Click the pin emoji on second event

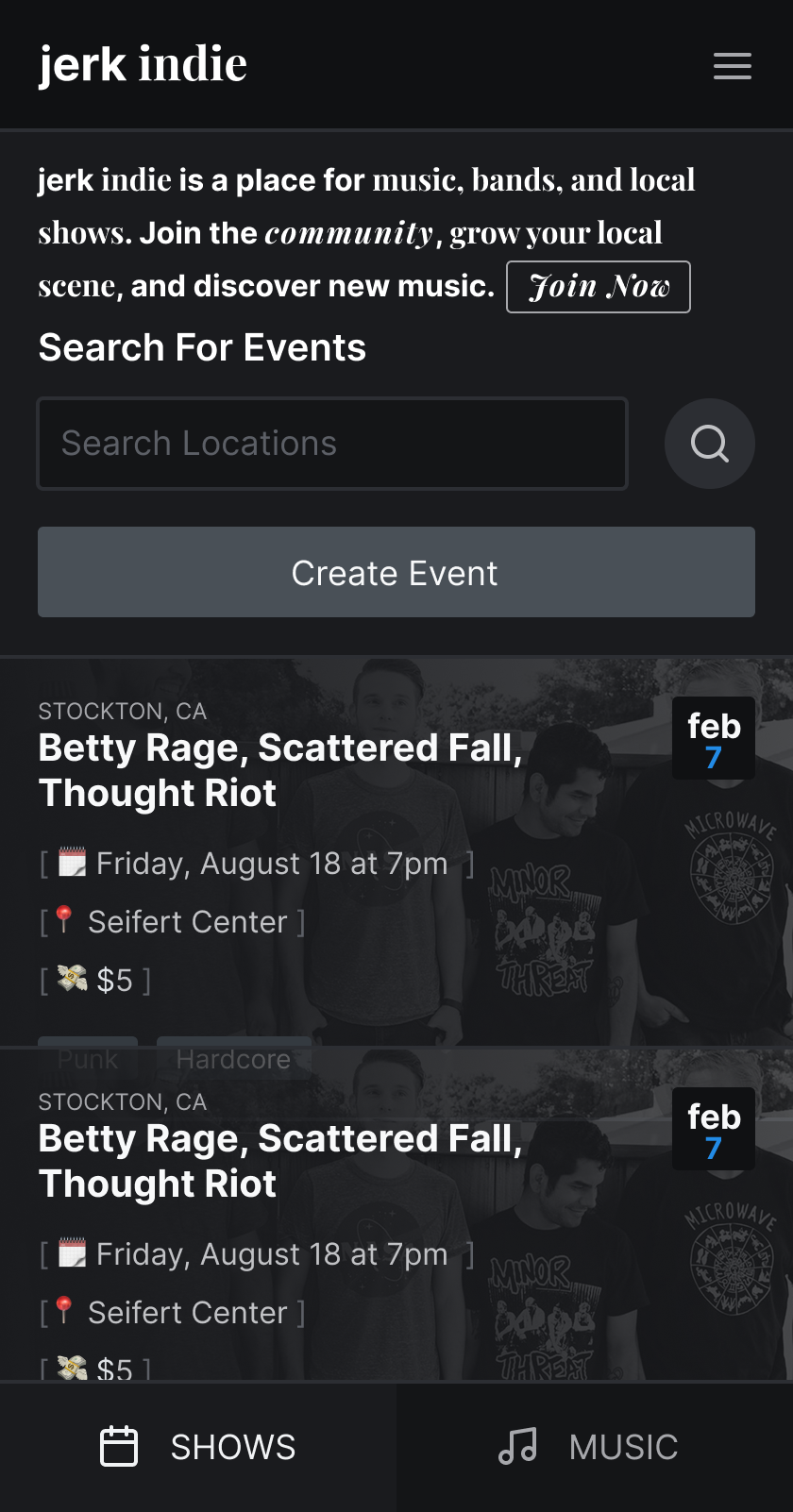[64, 1310]
